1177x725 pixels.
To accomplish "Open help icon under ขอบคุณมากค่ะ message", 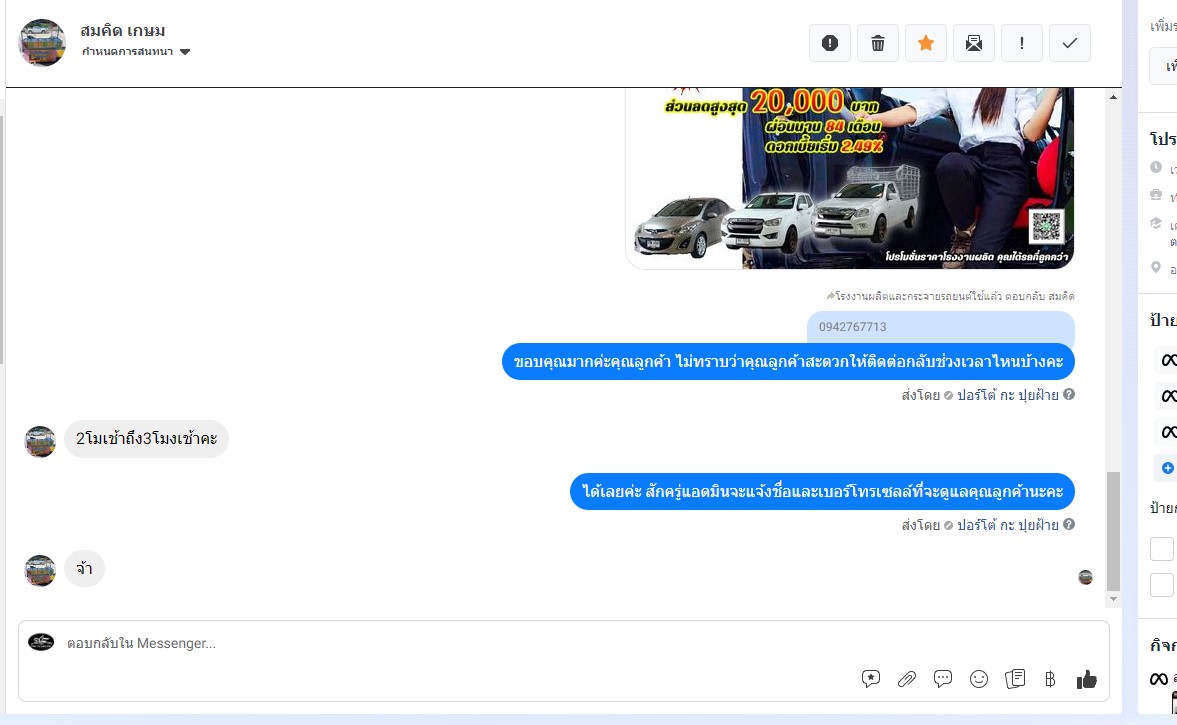I will 1069,394.
